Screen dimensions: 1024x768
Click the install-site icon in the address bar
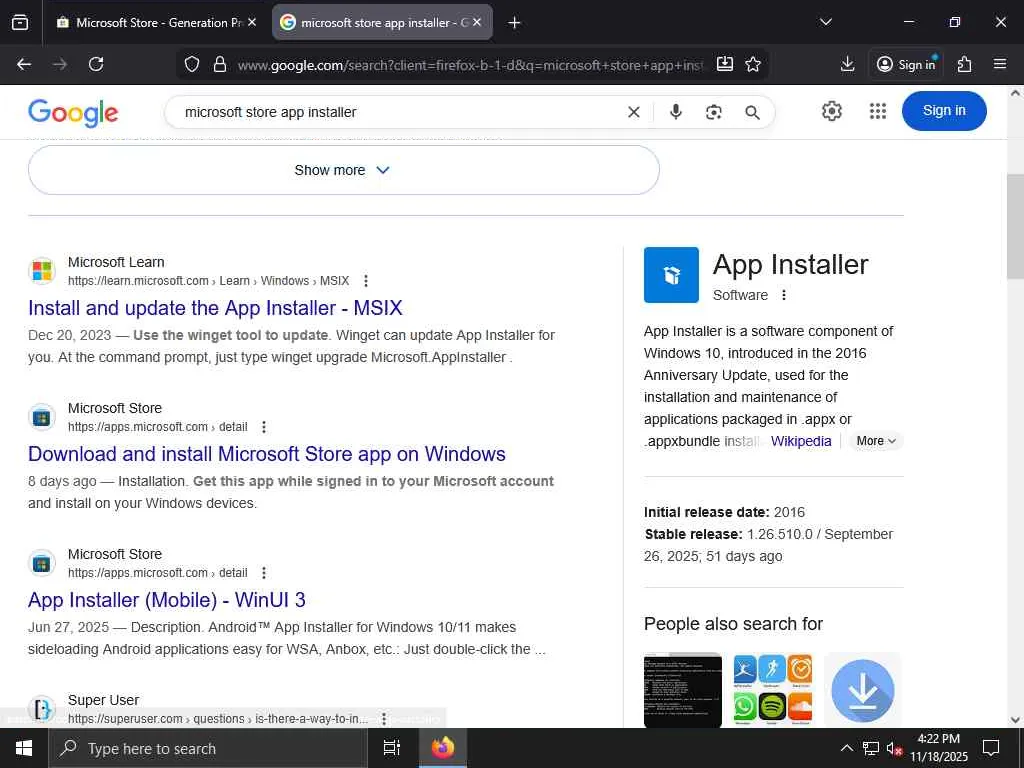pyautogui.click(x=725, y=64)
